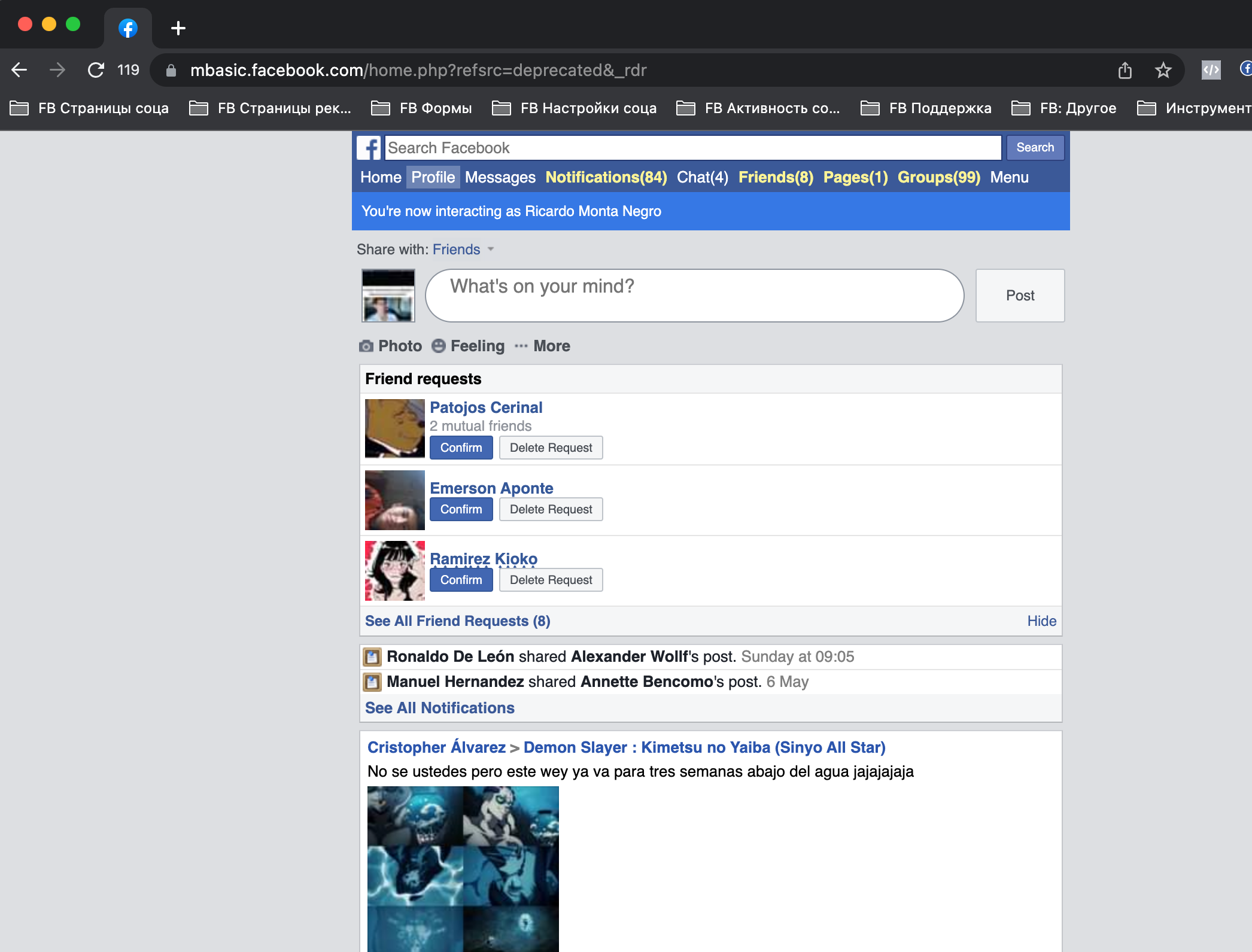
Task: Click the lock icon in address bar
Action: point(171,71)
